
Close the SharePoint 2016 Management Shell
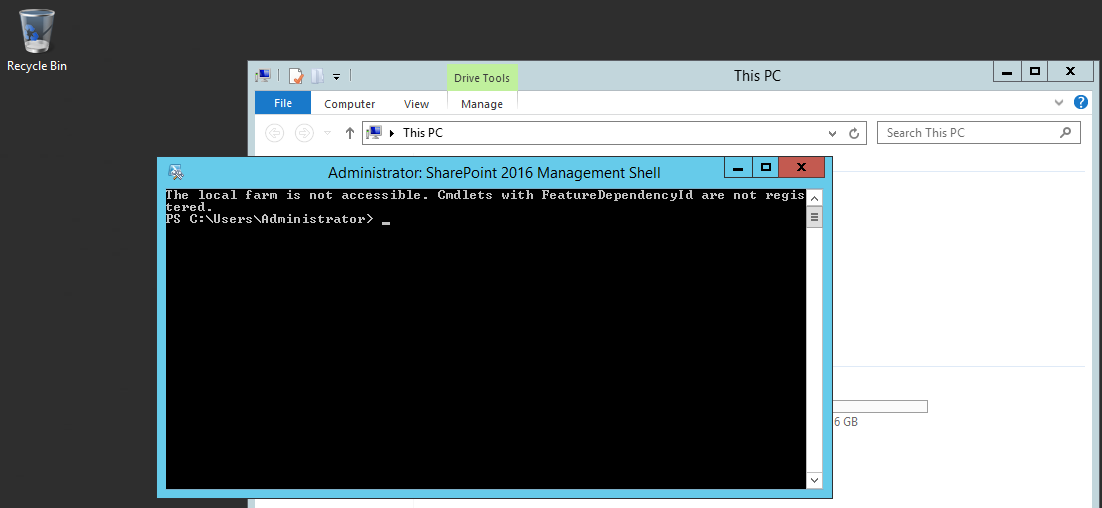802,168
